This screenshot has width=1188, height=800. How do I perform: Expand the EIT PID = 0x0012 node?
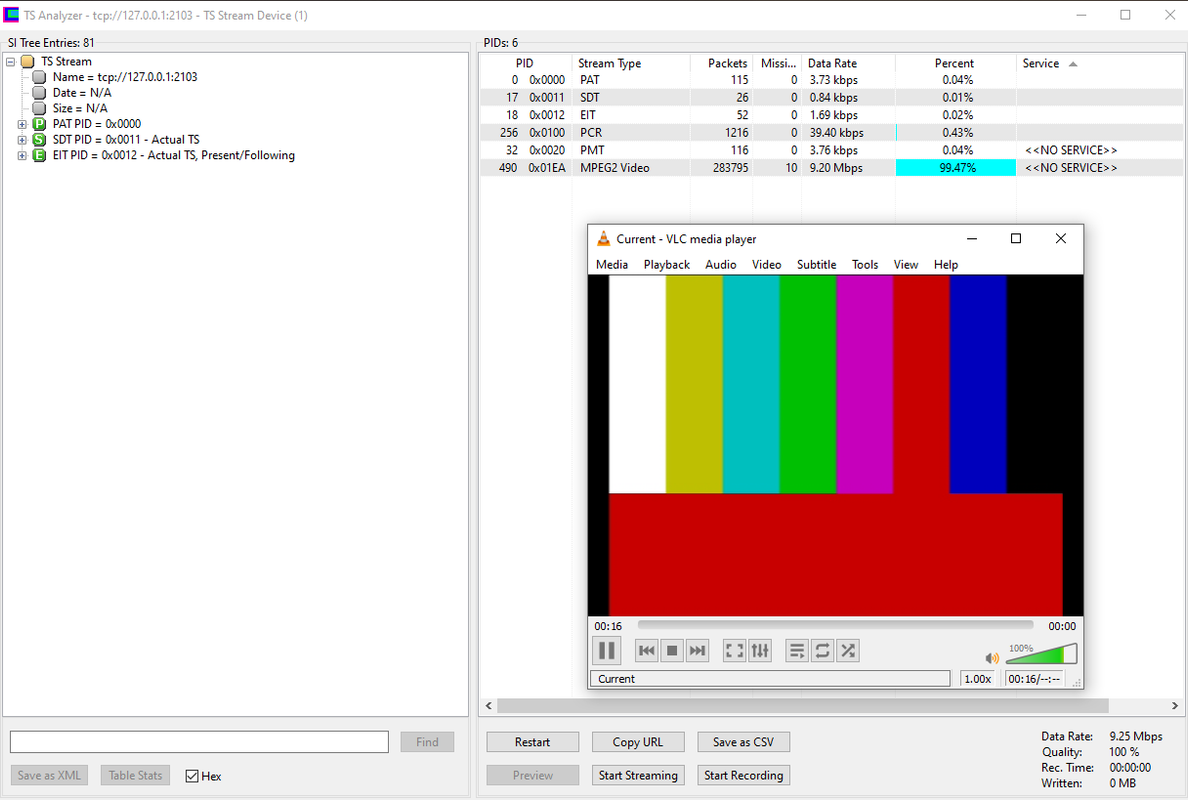[22, 155]
